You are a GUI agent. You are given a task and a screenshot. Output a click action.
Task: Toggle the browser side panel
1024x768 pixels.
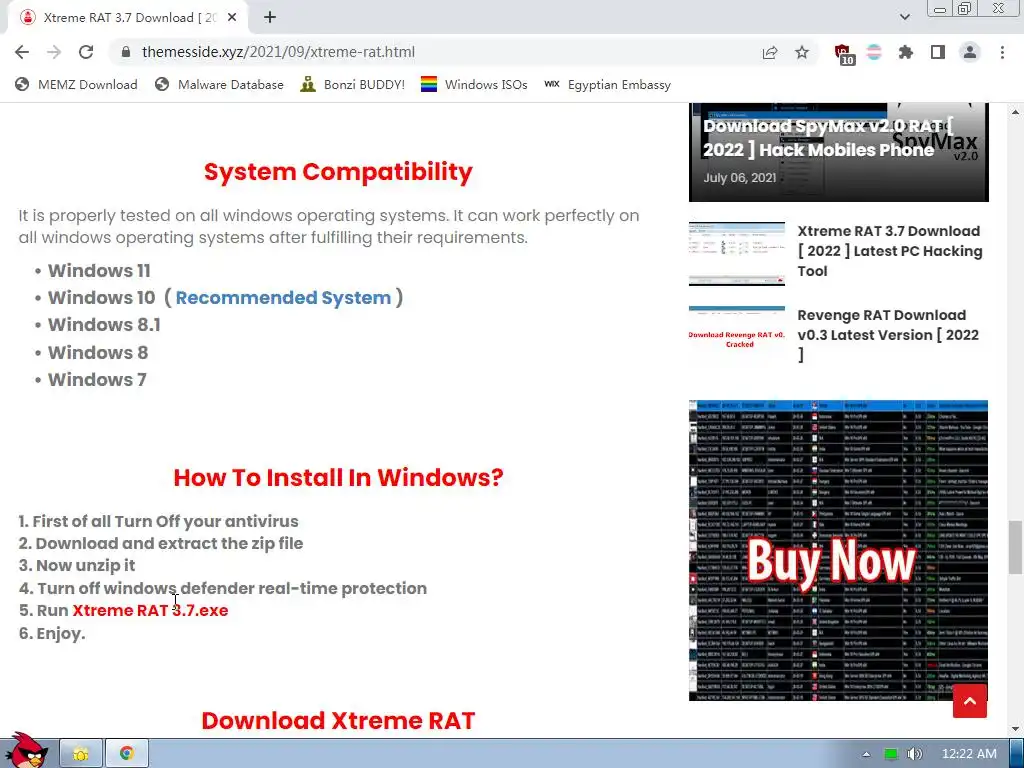938,52
